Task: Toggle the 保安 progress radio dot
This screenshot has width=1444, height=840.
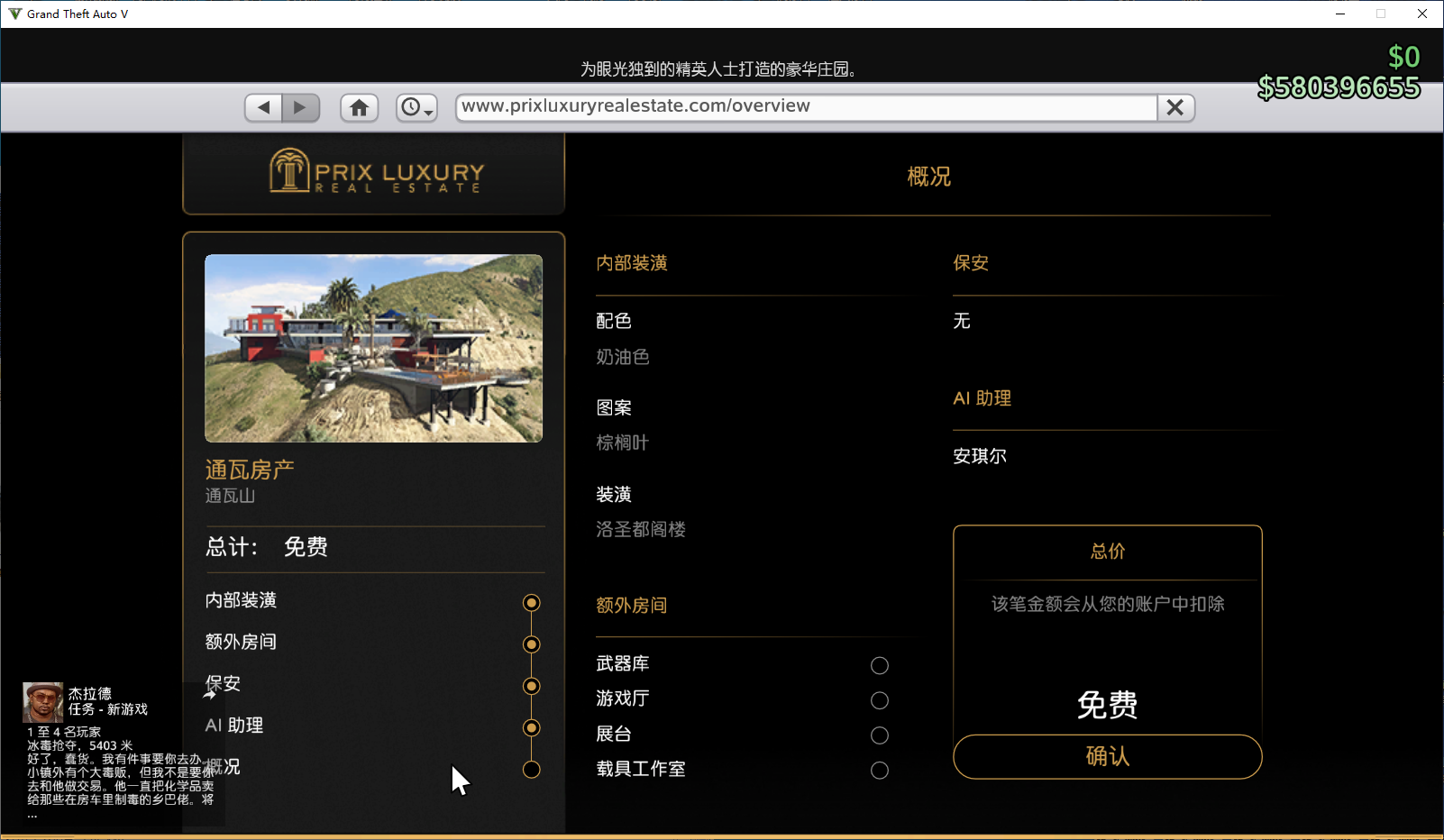Action: click(x=532, y=686)
